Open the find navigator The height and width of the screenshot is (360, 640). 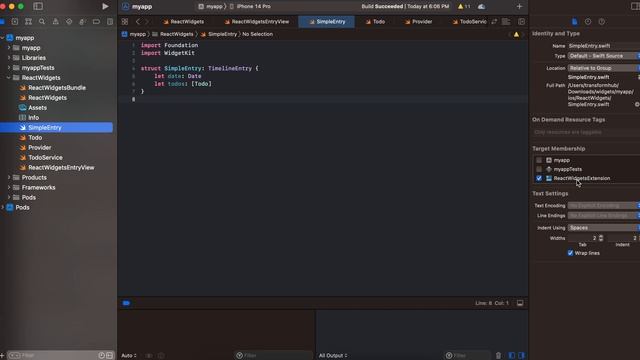coord(42,22)
